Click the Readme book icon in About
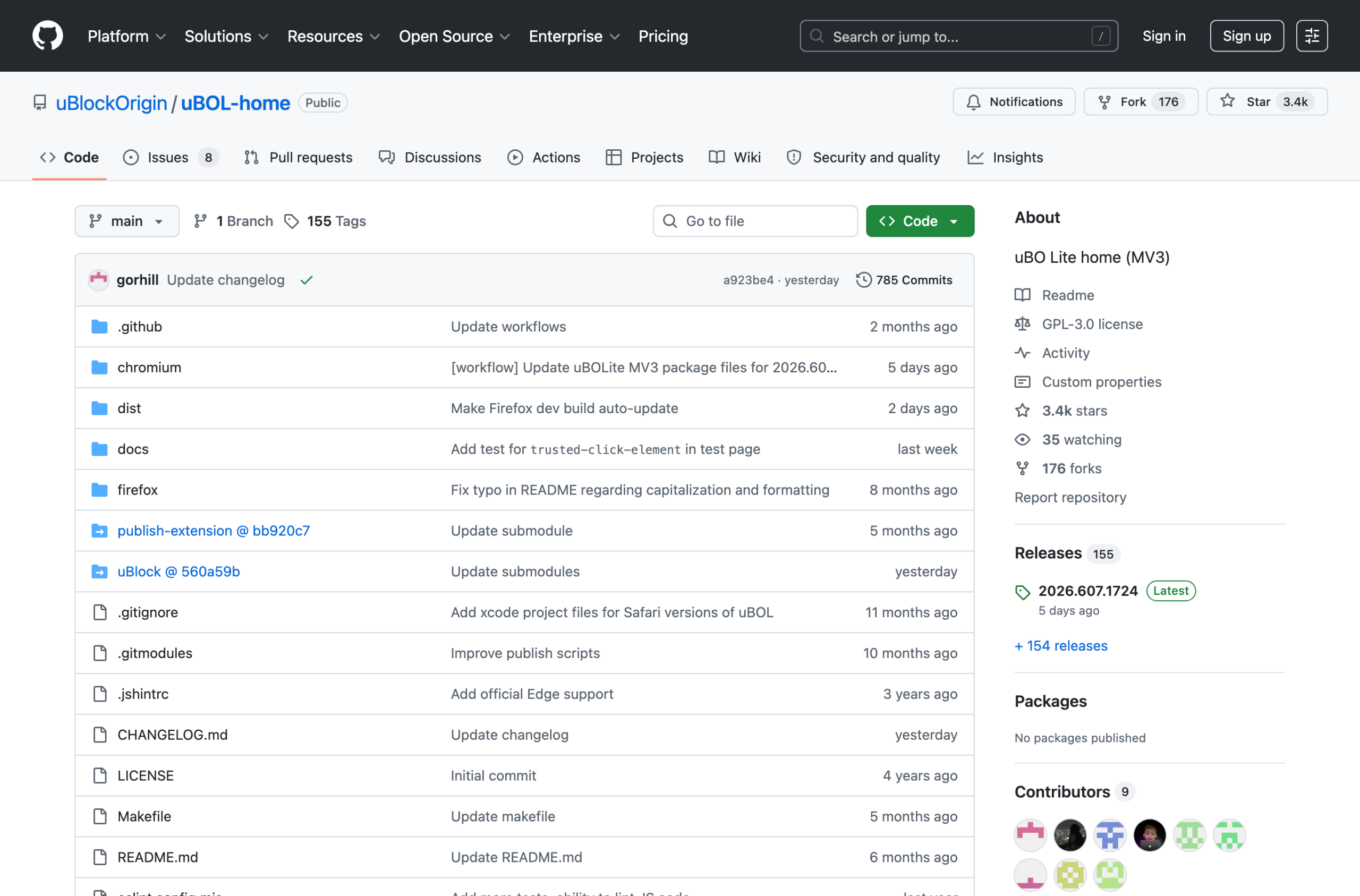Viewport: 1360px width, 896px height. (x=1022, y=295)
